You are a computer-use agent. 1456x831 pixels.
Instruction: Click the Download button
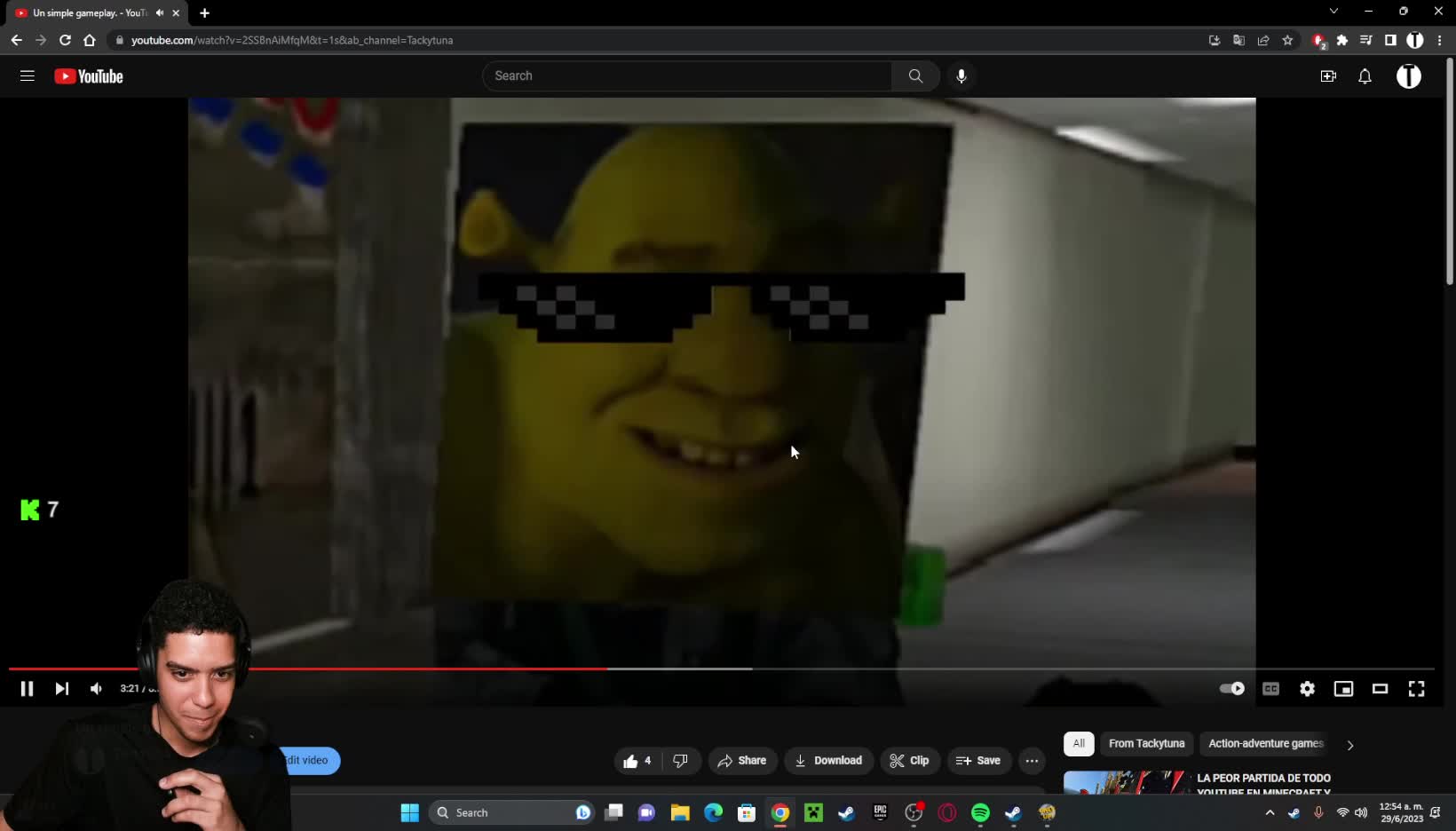coord(828,761)
